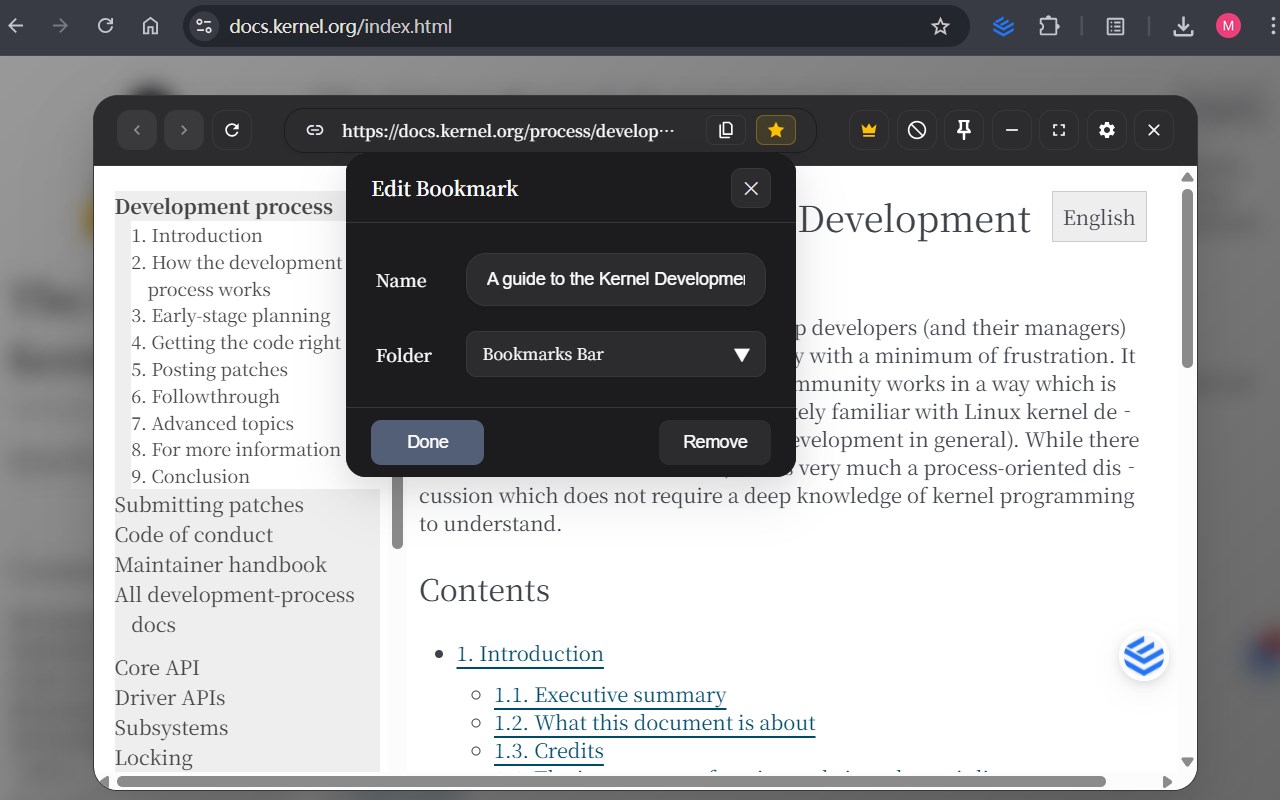Viewport: 1280px width, 800px height.
Task: Click the popup page vertical scrollbar
Action: coord(1188,279)
